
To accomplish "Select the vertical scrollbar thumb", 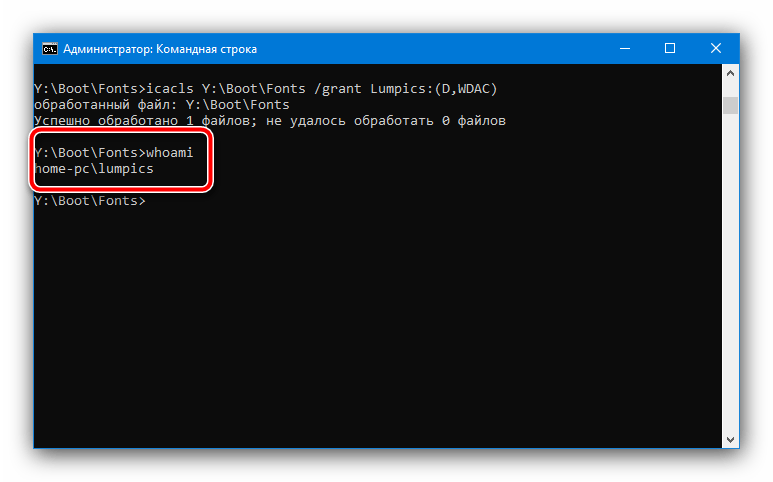I will [730, 105].
